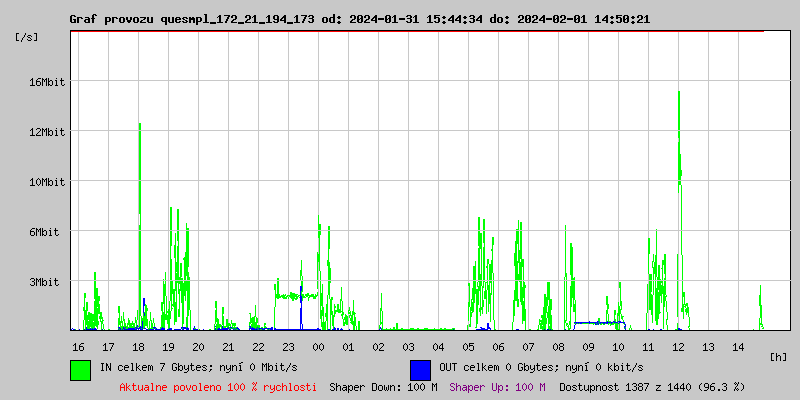Viewport: 800px width, 400px height.
Task: Click the green IN legend color square
Action: pos(80,369)
